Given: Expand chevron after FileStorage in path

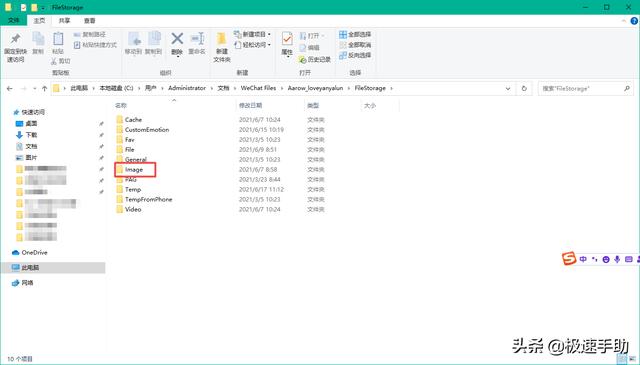Looking at the screenshot, I should 391,88.
